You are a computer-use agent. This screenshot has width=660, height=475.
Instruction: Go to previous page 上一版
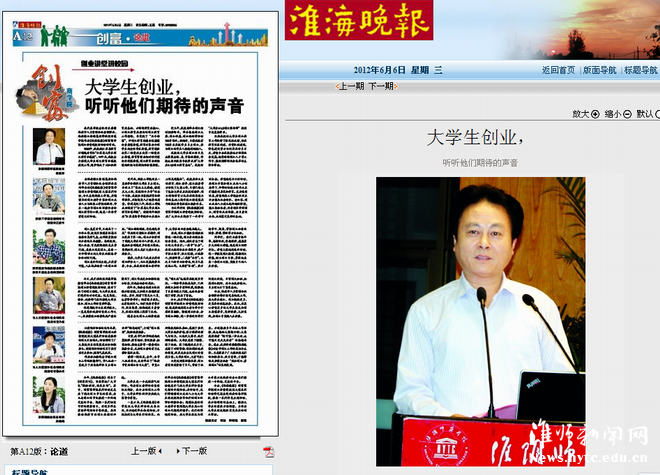tap(146, 451)
